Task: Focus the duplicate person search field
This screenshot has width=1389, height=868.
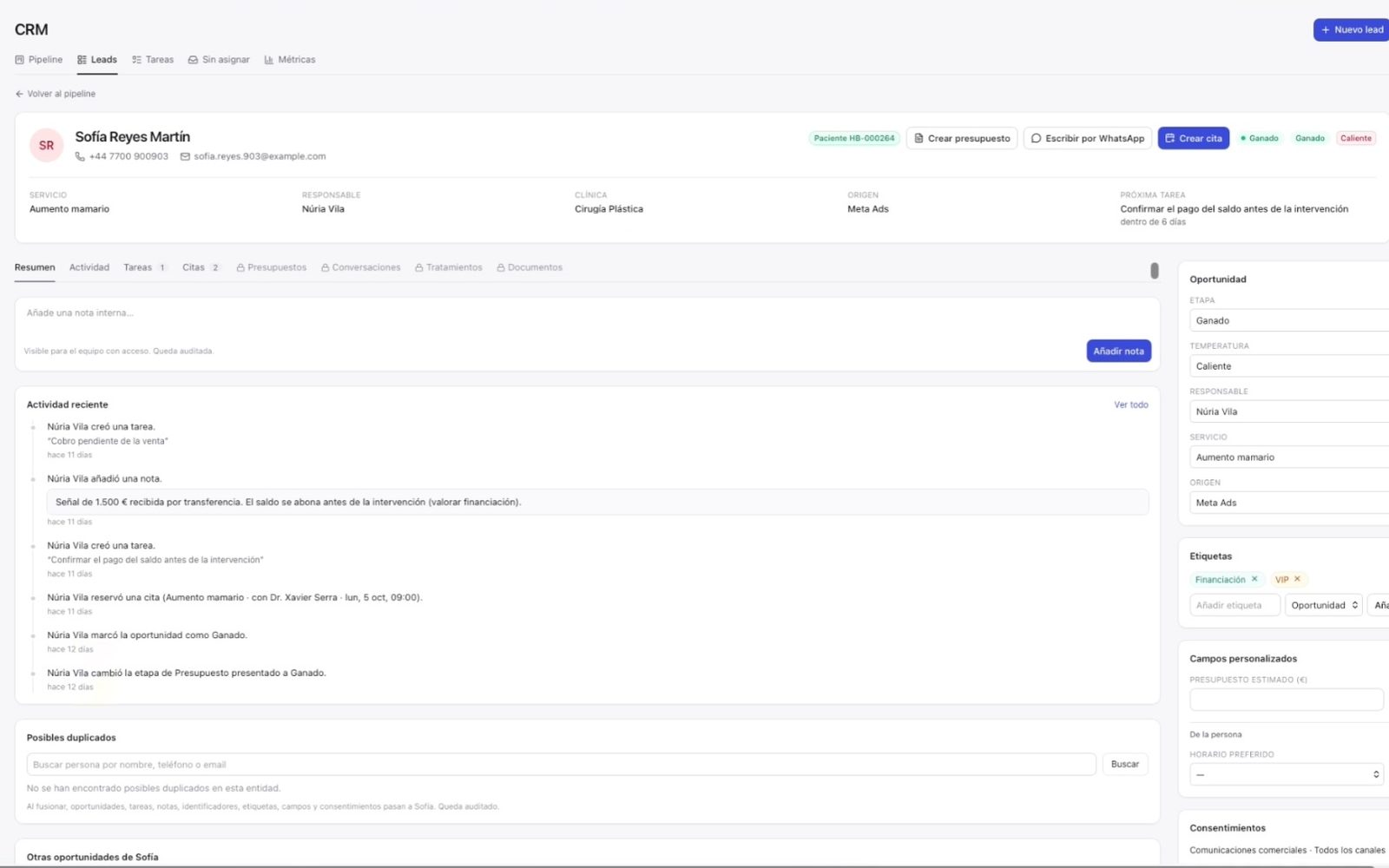Action: coord(561,765)
